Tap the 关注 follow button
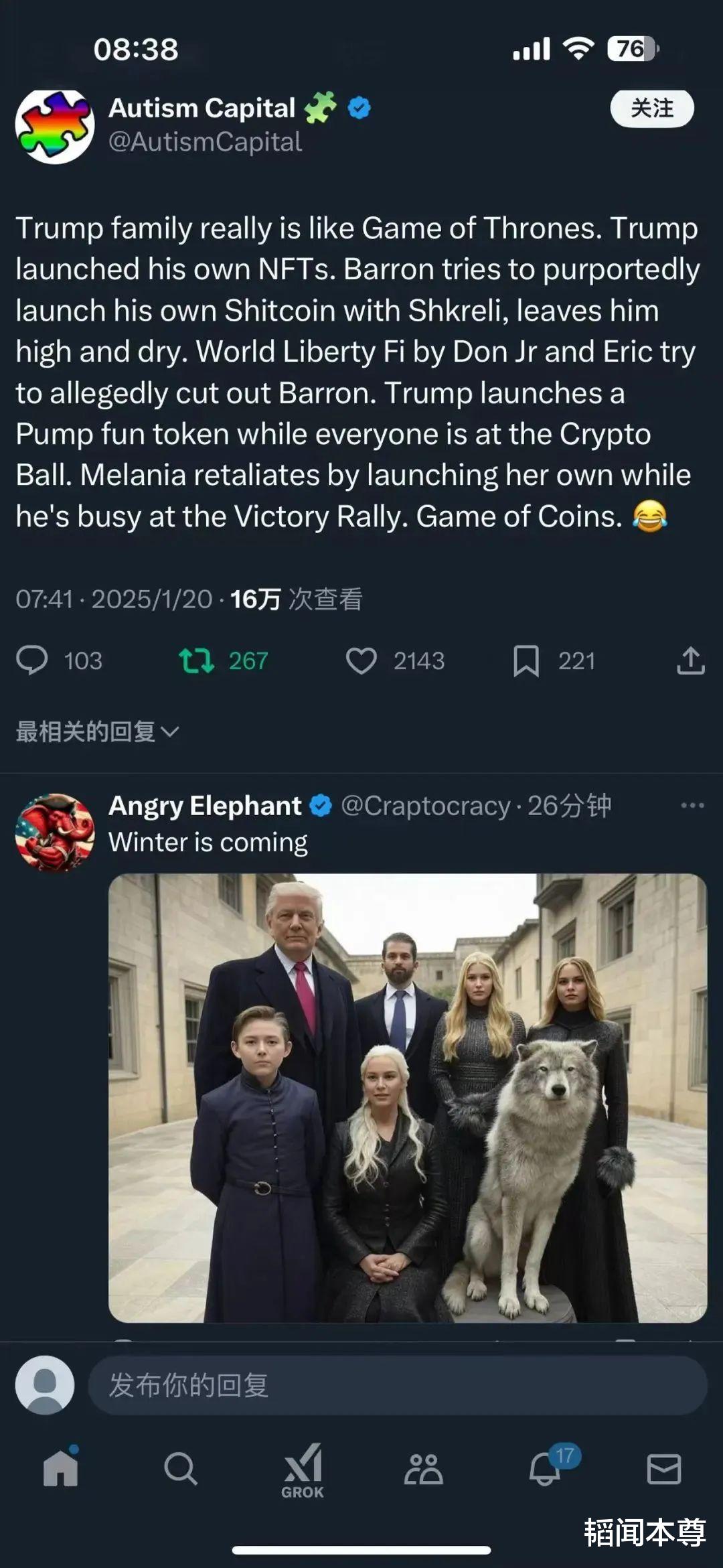The width and height of the screenshot is (723, 1568). tap(652, 109)
